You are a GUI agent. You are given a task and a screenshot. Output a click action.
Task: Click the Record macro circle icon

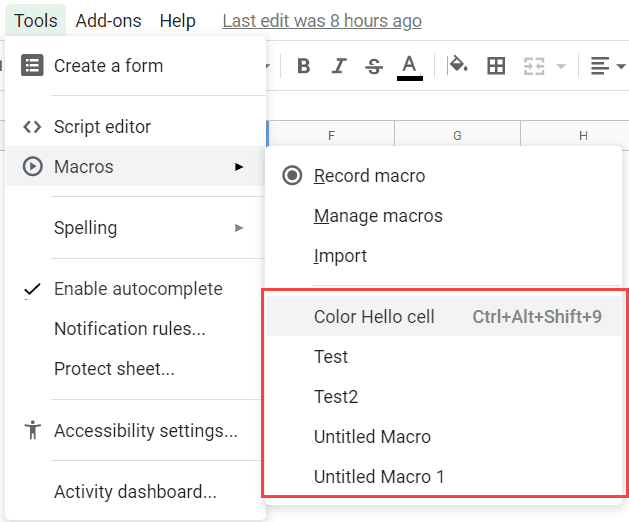(x=292, y=175)
